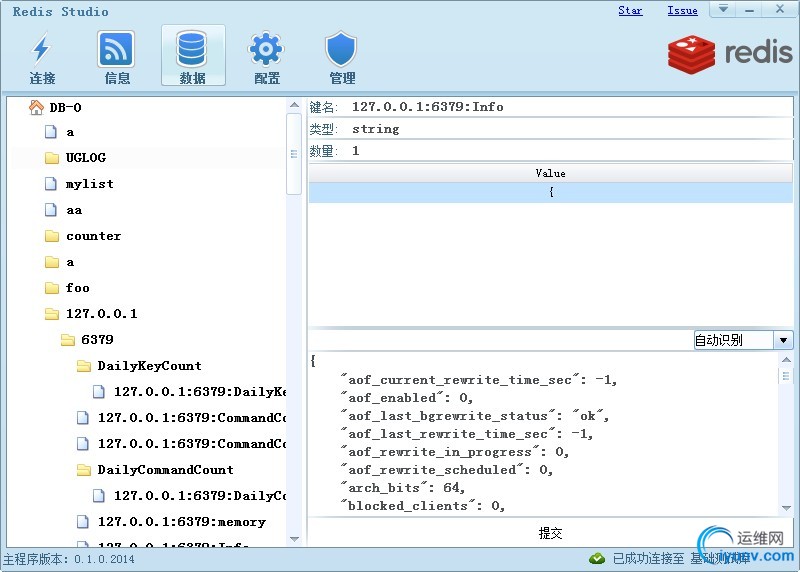Click the DB-0 home icon
This screenshot has width=800, height=572.
(x=36, y=107)
